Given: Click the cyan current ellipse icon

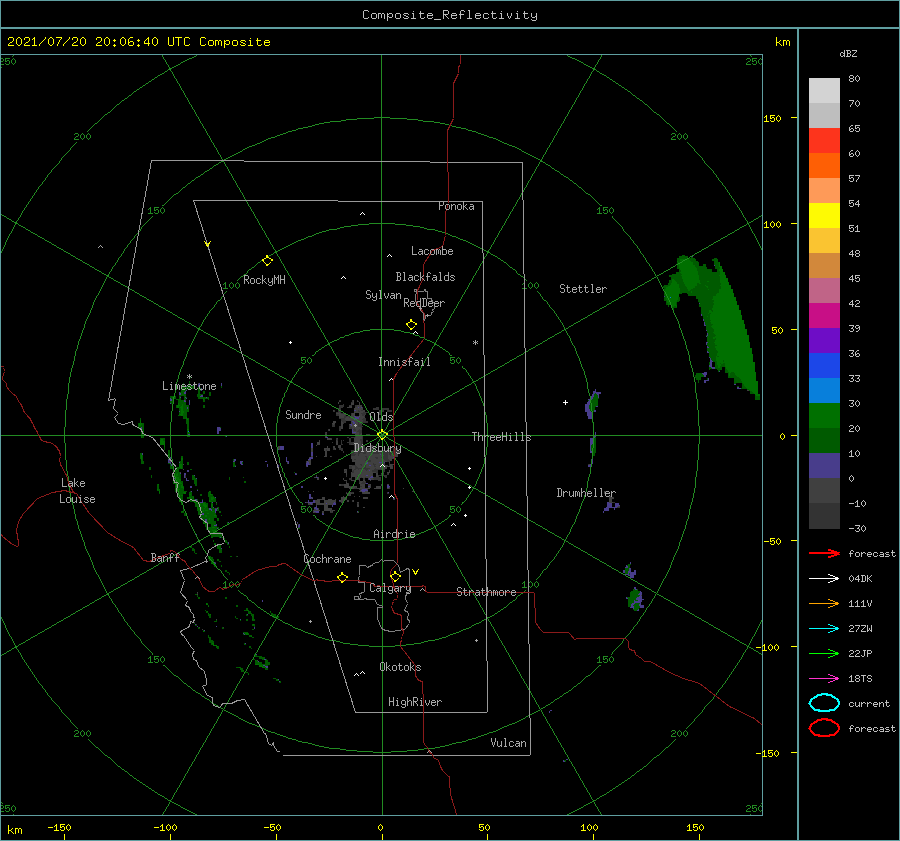Looking at the screenshot, I should (824, 703).
